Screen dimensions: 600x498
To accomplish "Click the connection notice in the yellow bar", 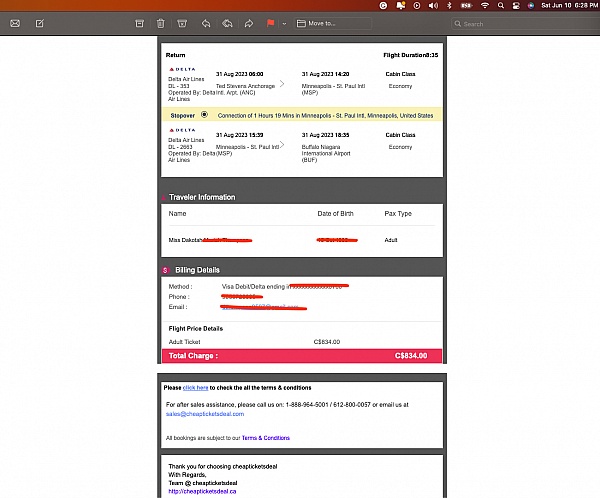I will pyautogui.click(x=325, y=116).
